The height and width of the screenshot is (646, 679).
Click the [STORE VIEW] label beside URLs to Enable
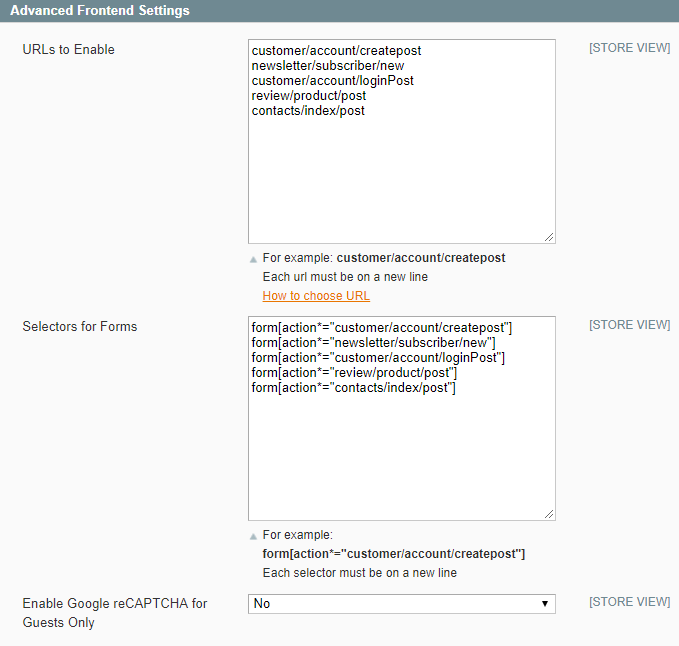tap(629, 48)
